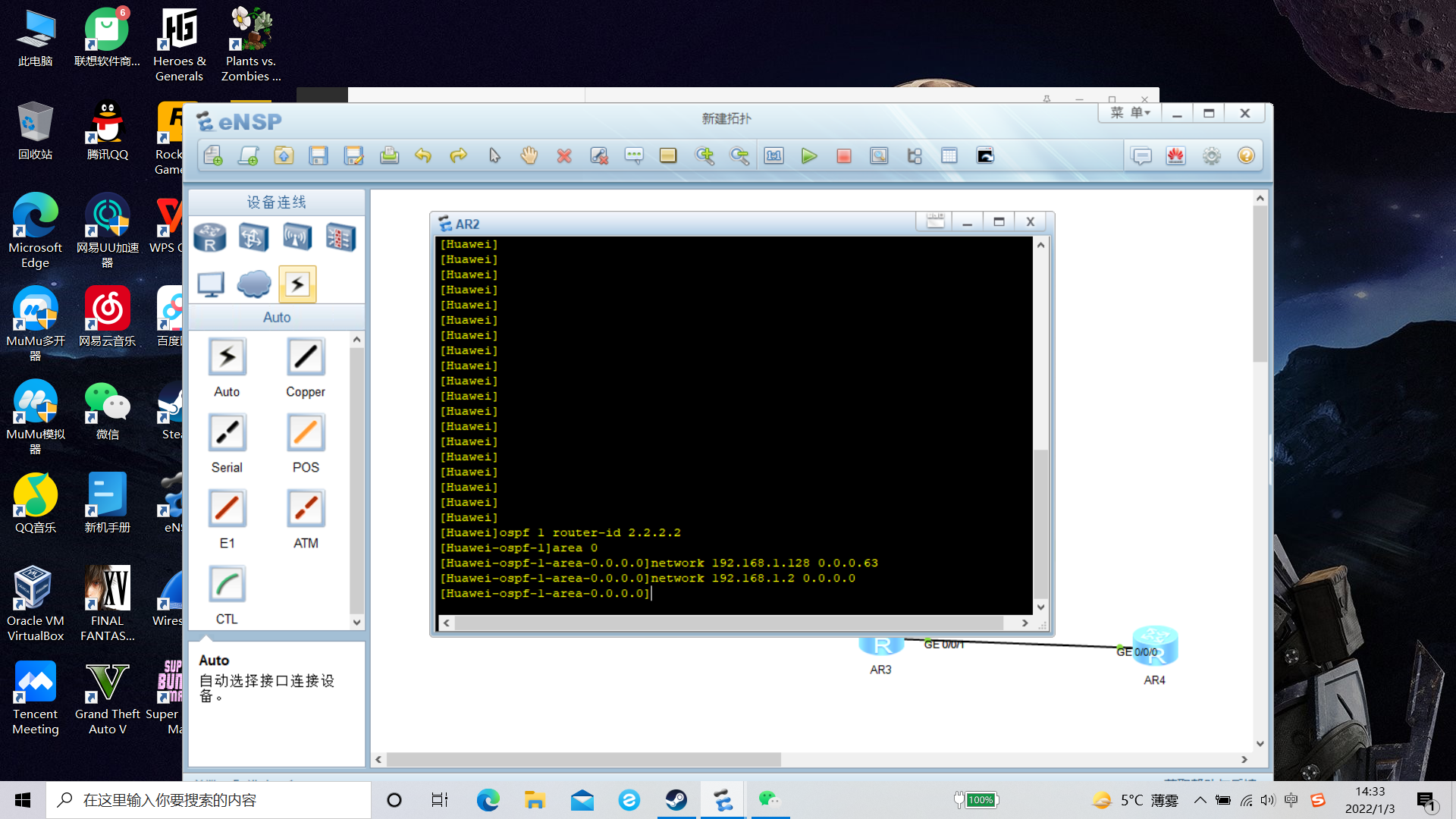
Task: Click the red Delete X icon
Action: (x=564, y=156)
